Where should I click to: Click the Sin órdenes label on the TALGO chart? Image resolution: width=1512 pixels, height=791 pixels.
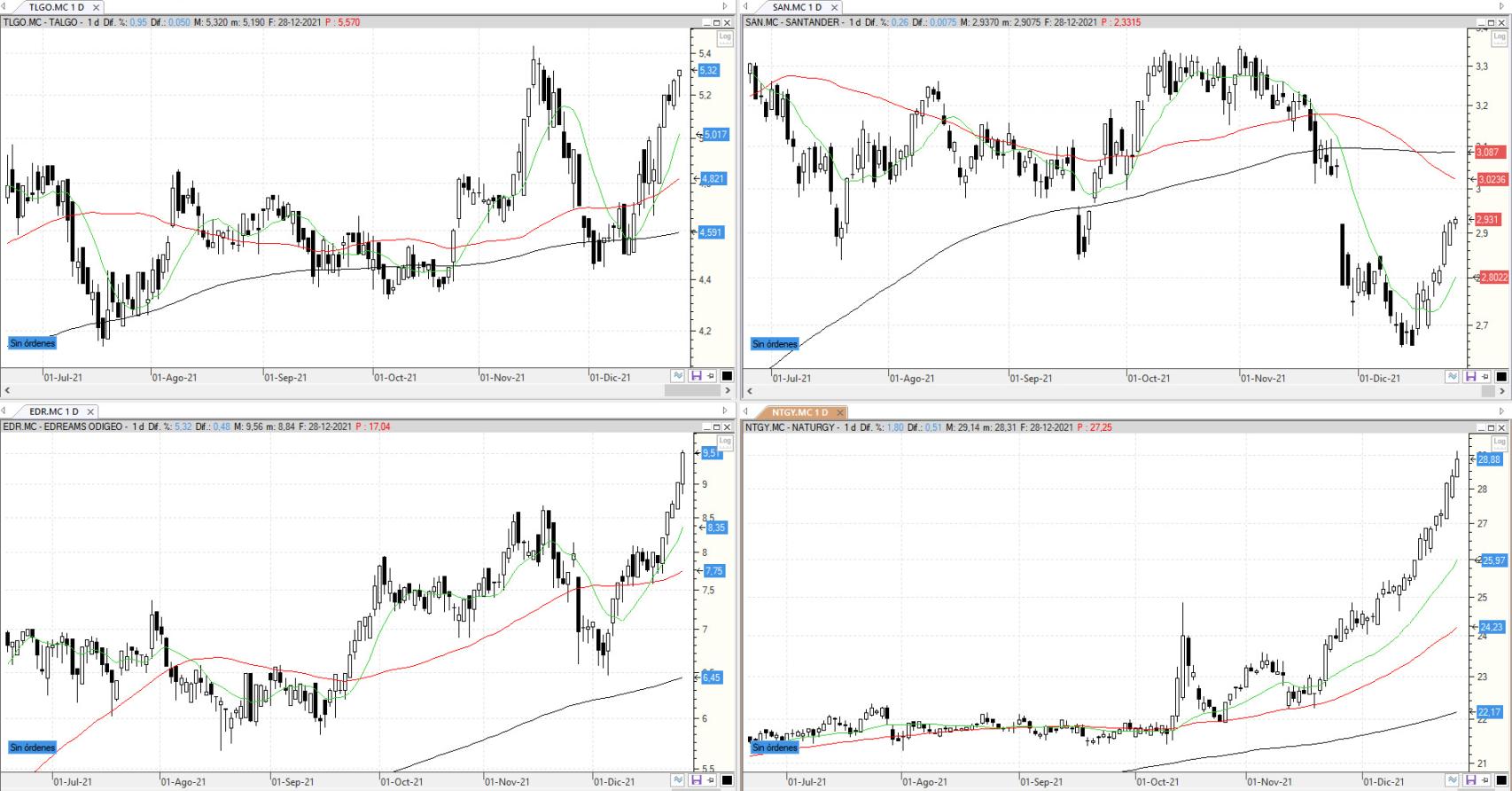[32, 343]
